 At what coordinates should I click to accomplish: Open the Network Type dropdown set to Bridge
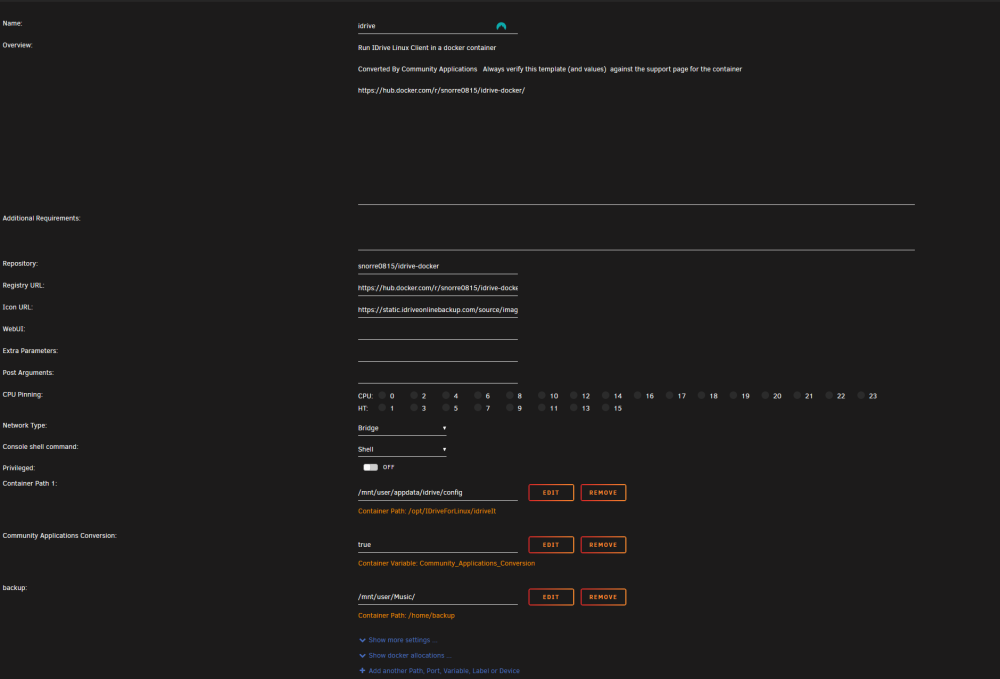(402, 428)
